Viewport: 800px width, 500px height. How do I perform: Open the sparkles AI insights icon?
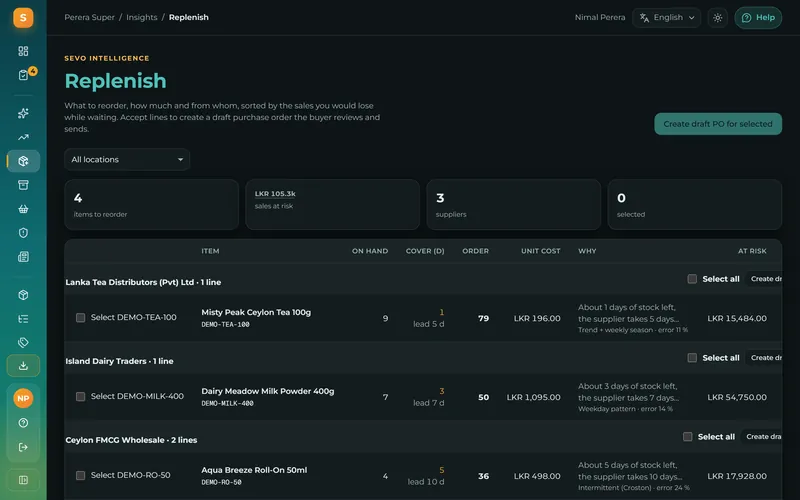click(23, 113)
